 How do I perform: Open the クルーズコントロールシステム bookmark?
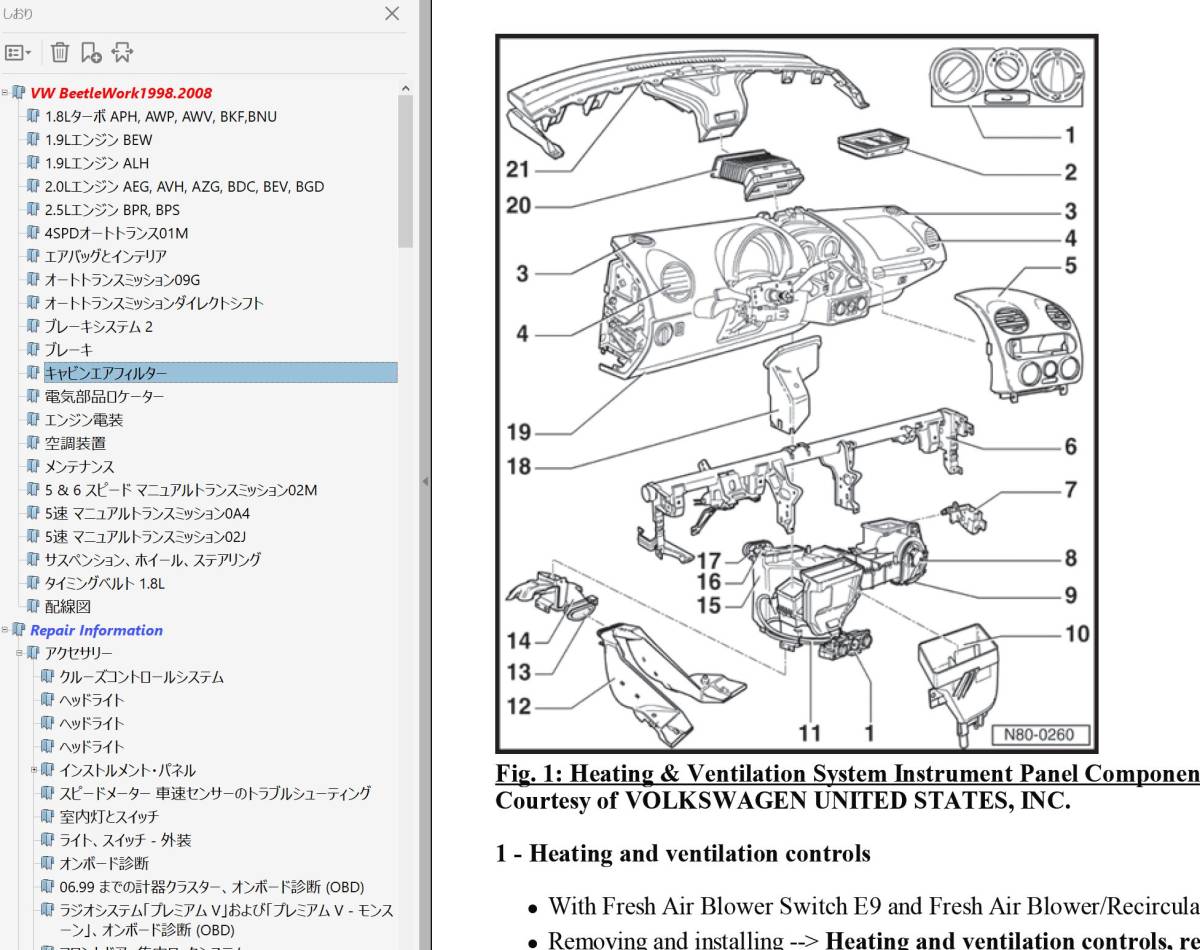point(141,677)
